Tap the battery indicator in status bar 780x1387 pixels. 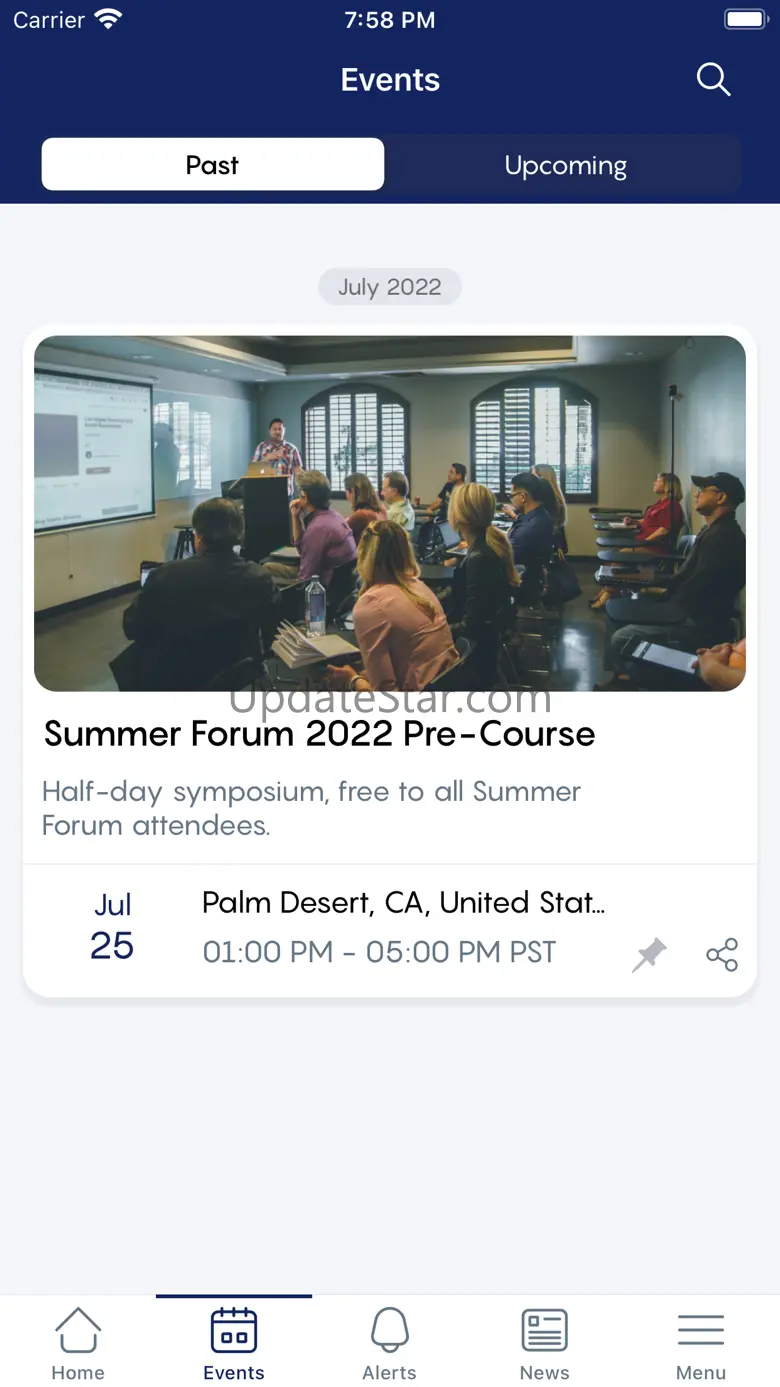(x=745, y=20)
